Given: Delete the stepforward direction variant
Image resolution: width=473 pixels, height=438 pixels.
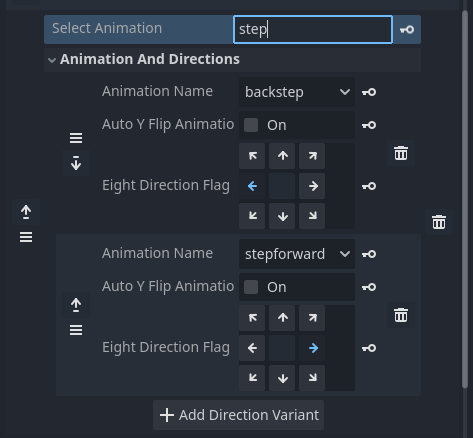Looking at the screenshot, I should click(x=401, y=315).
